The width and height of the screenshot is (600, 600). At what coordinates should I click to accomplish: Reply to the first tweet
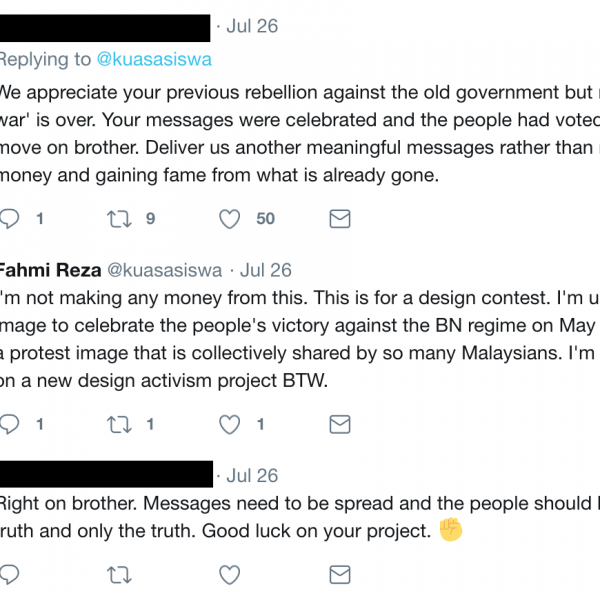click(x=10, y=219)
